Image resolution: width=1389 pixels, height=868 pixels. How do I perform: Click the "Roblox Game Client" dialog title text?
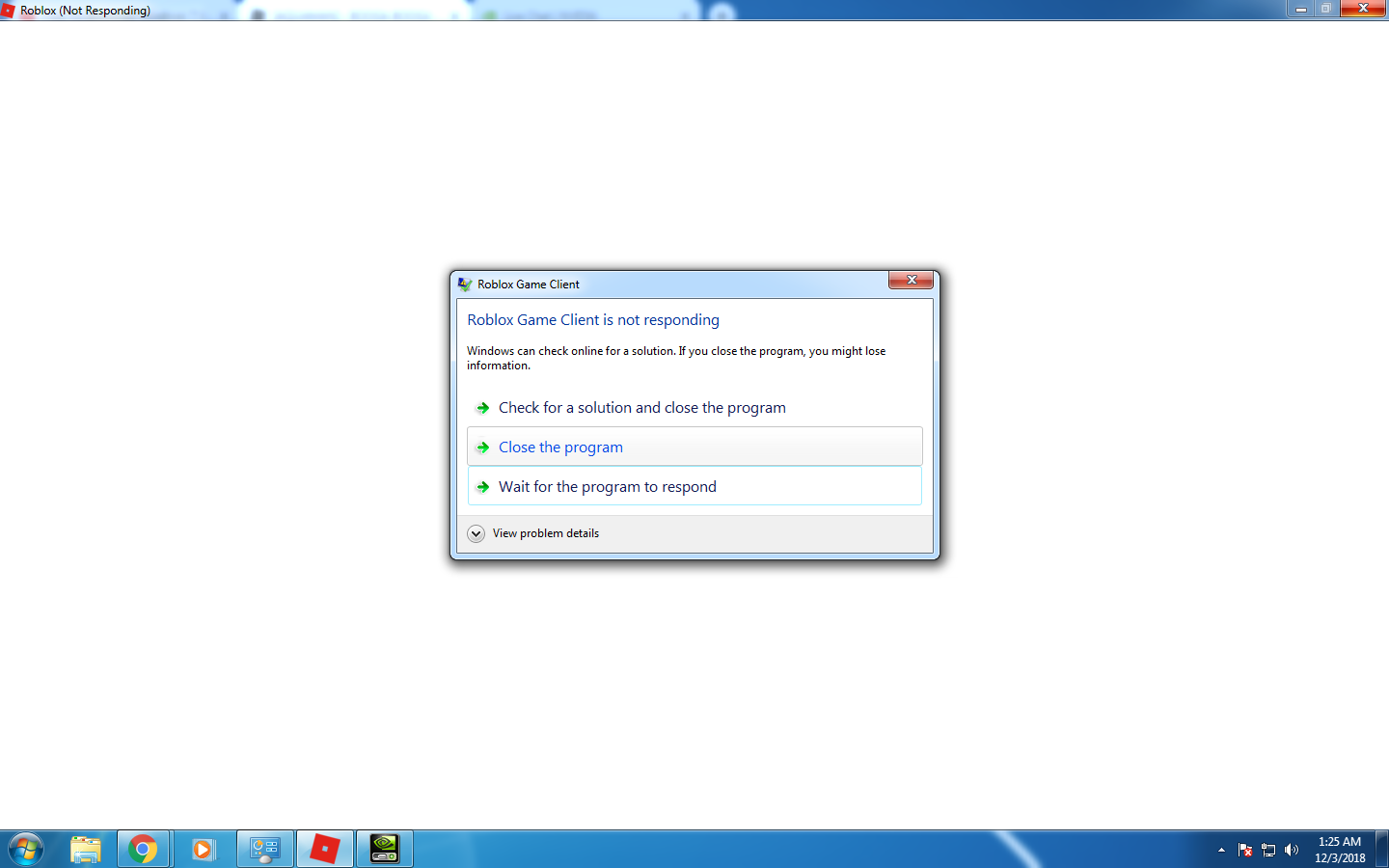point(529,285)
